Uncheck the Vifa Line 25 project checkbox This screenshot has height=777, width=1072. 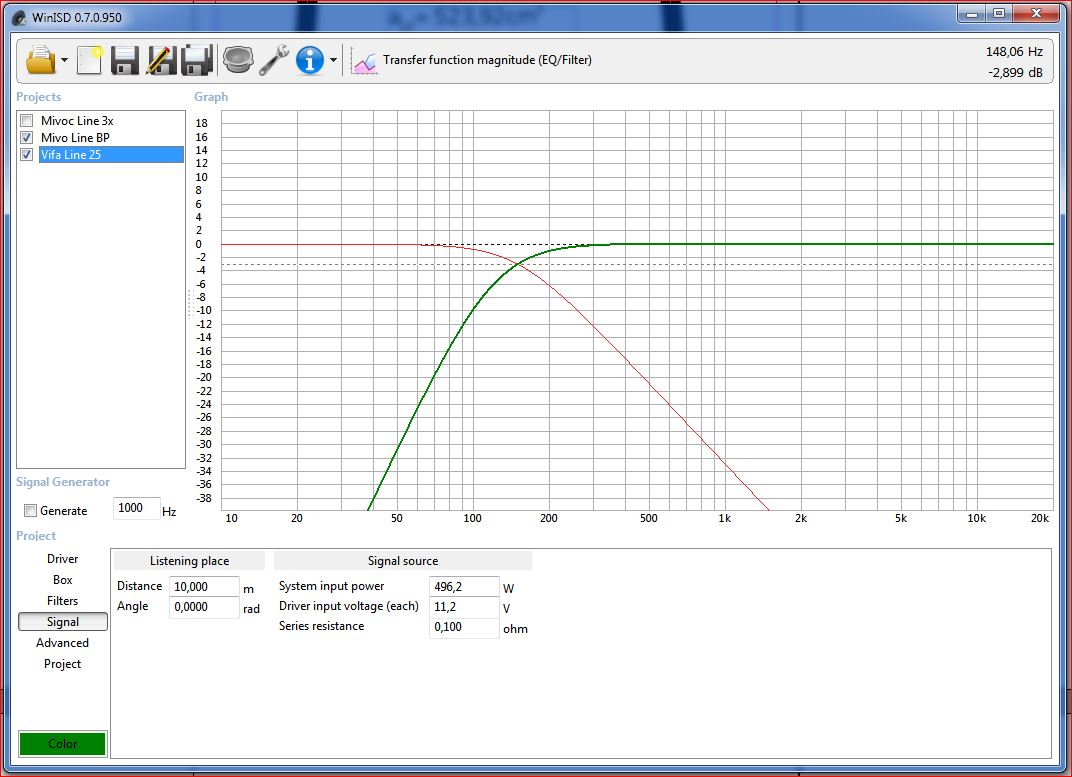pos(27,154)
